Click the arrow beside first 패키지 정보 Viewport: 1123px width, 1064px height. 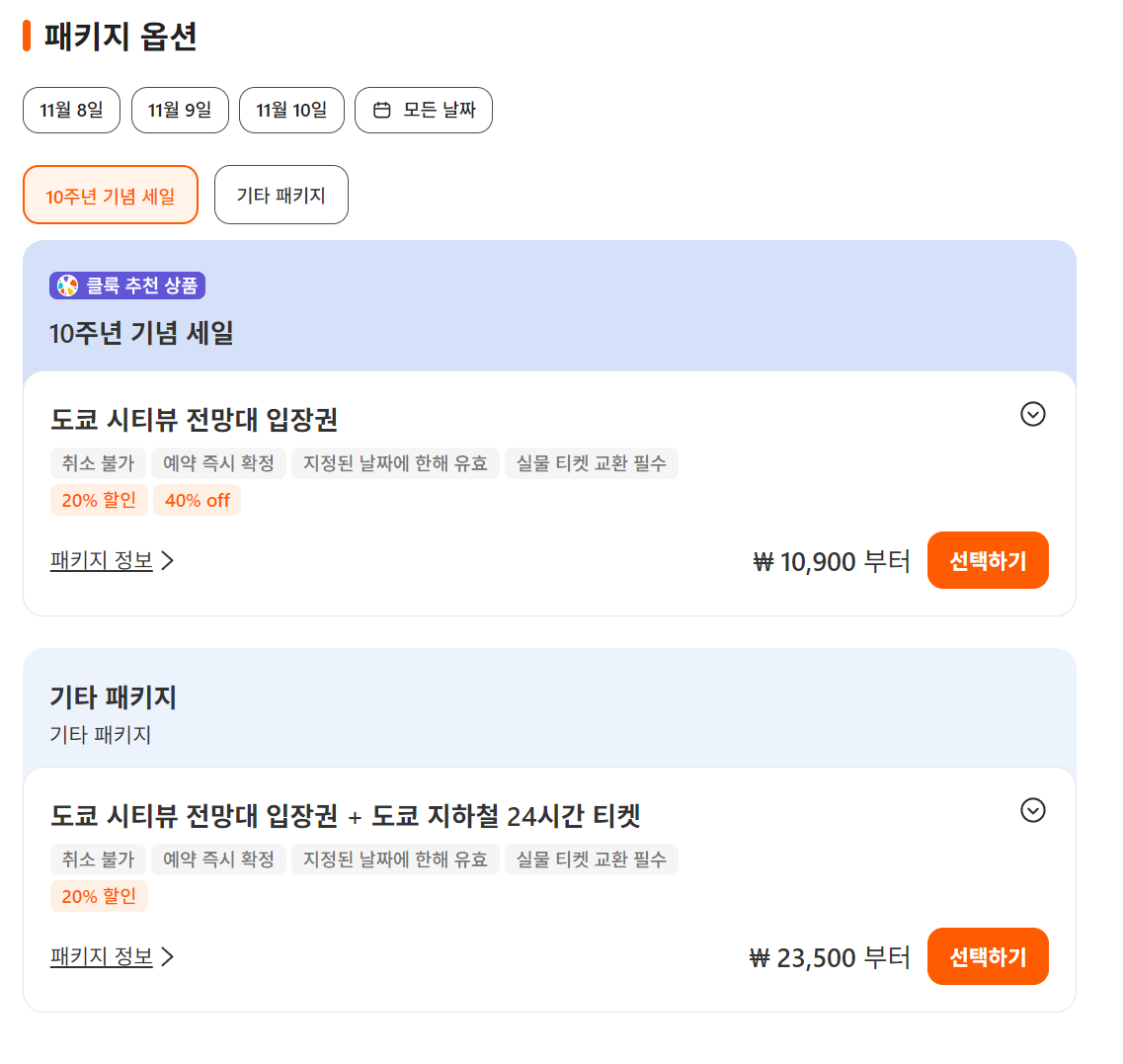[168, 560]
